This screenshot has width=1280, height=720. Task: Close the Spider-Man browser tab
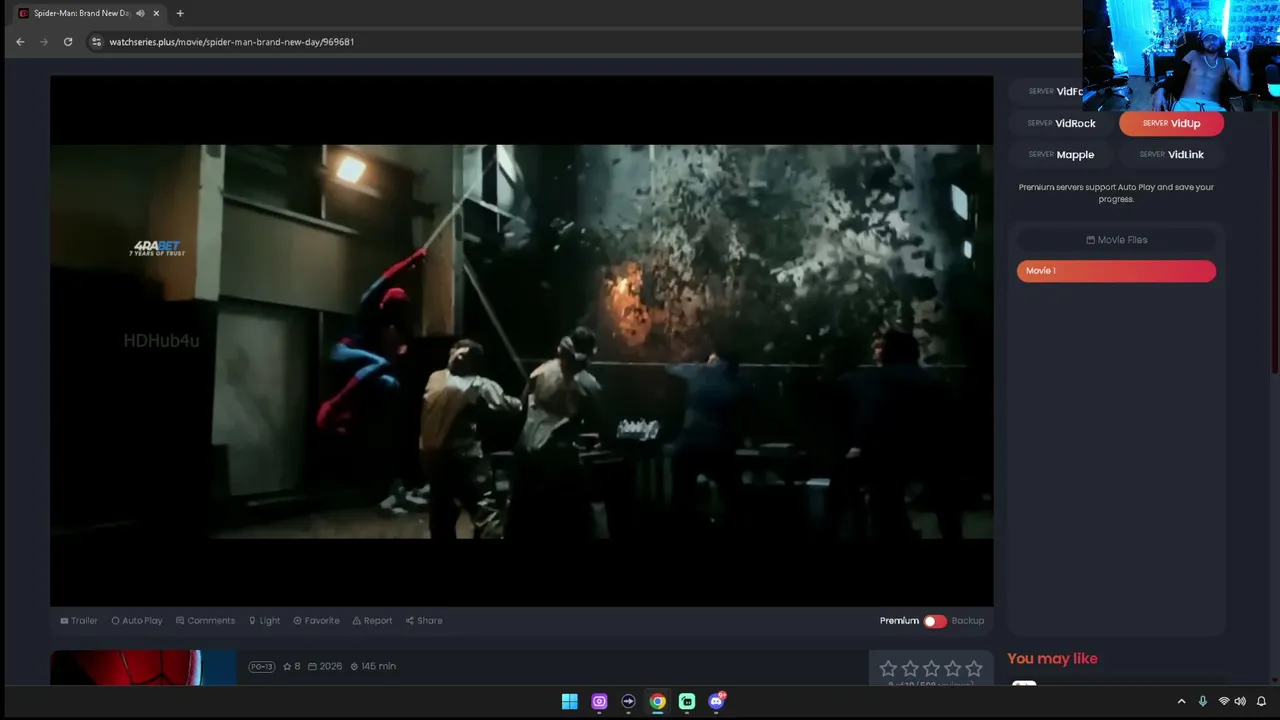[156, 13]
